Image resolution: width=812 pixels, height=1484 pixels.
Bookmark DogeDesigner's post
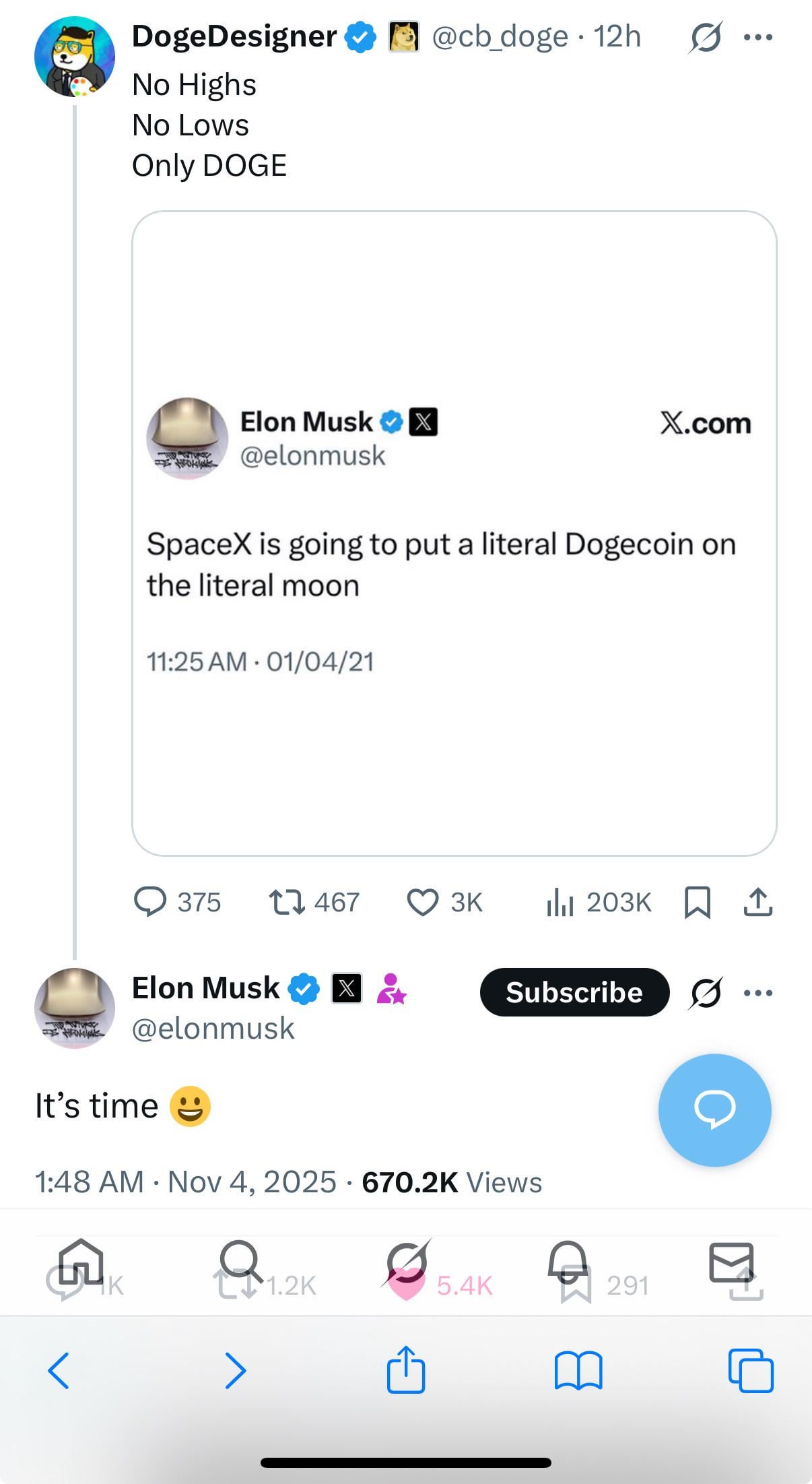pos(697,903)
